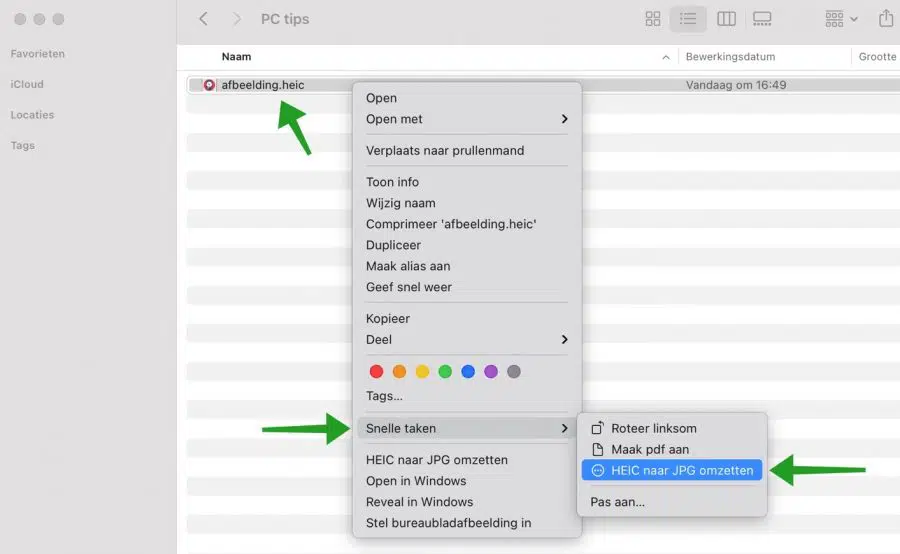The image size is (900, 554).
Task: Expand the Tags sidebar section
Action: (22, 146)
